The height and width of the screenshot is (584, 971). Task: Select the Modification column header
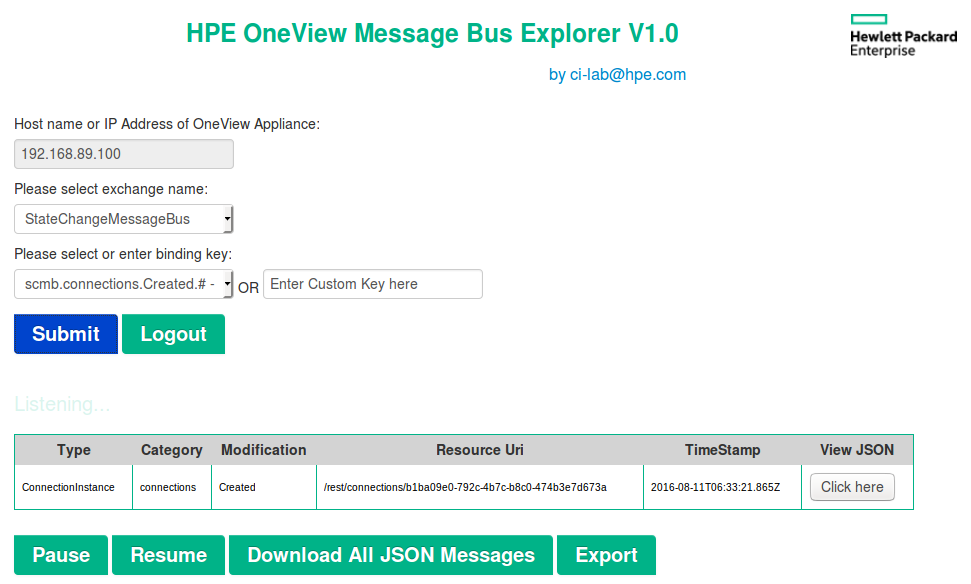264,450
